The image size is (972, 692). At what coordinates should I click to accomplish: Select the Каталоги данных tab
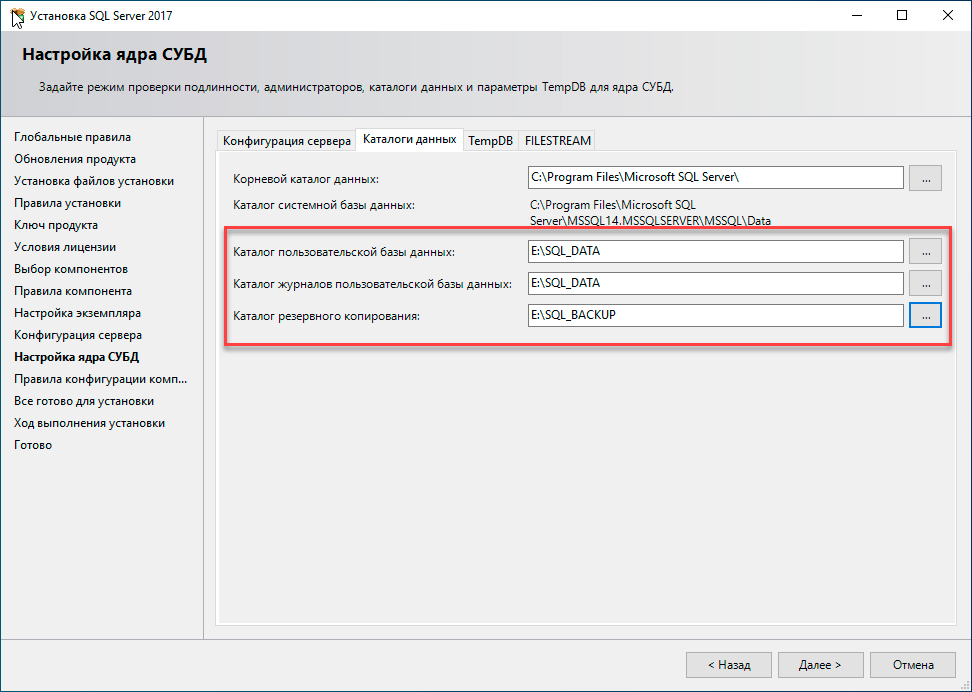tap(409, 140)
